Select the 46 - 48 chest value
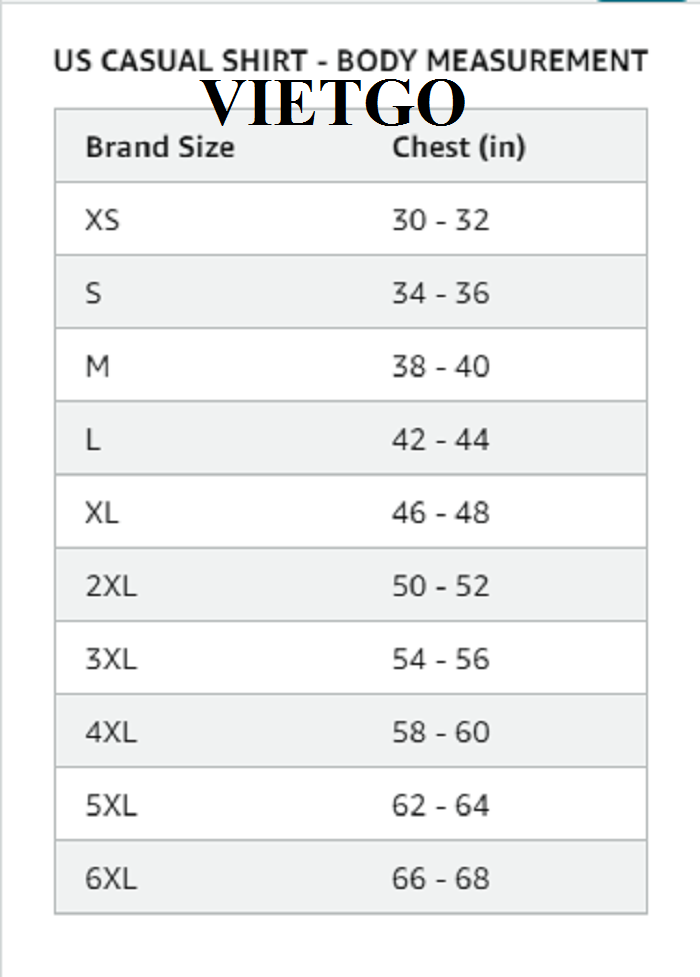 pos(440,512)
